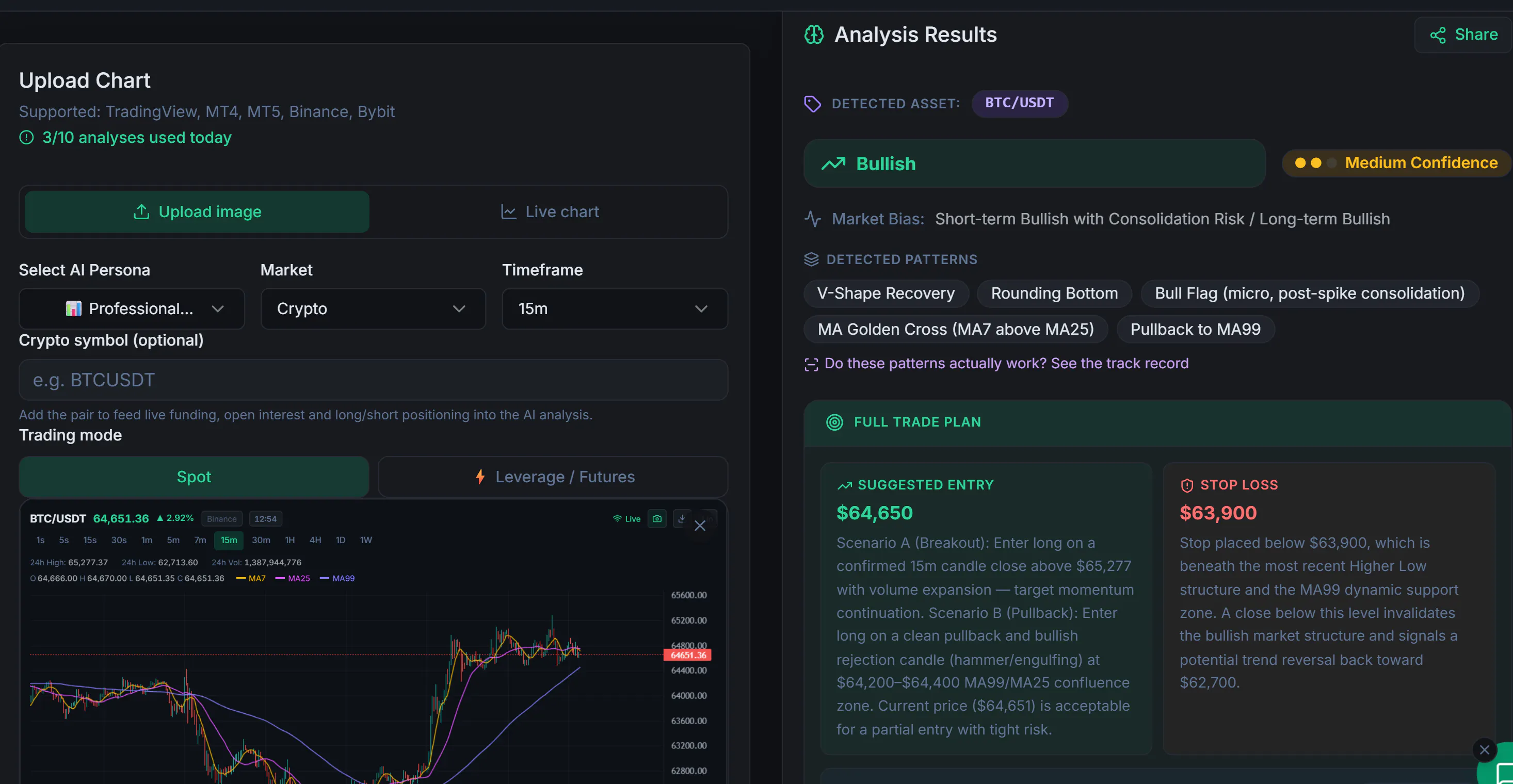Click the Binance exchange badge
Viewport: 1513px width, 784px height.
pyautogui.click(x=221, y=519)
